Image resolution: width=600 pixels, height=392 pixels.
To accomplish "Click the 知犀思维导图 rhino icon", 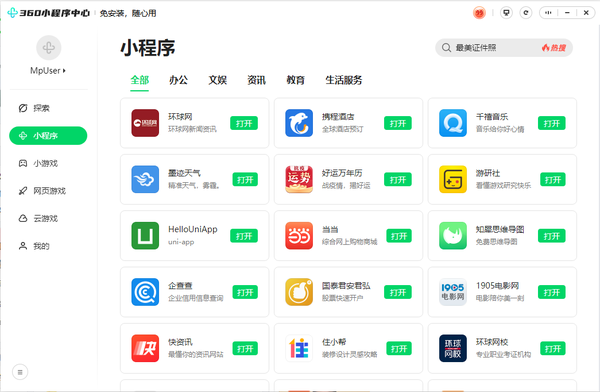I will [453, 235].
